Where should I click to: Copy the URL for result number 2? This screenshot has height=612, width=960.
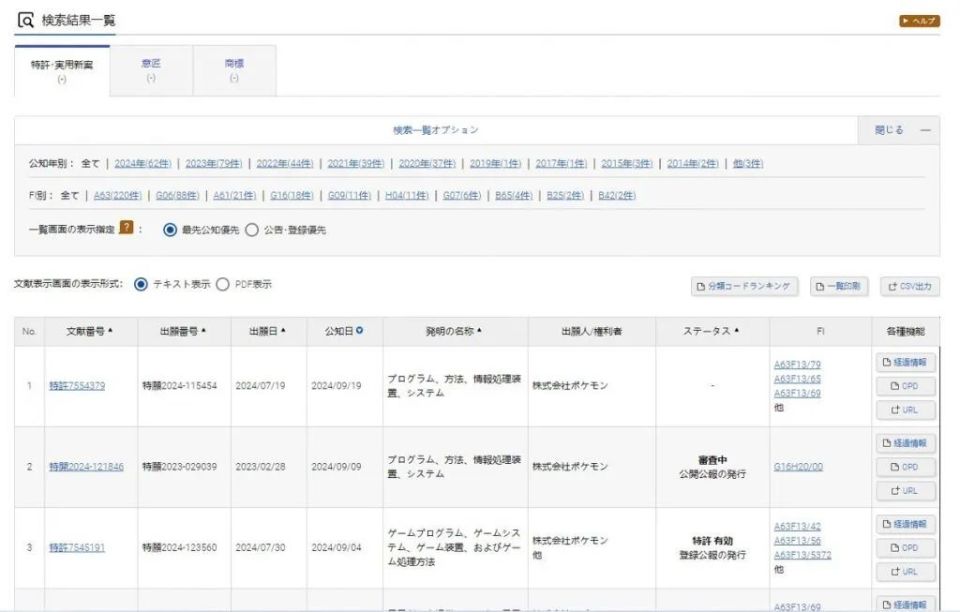pos(906,491)
